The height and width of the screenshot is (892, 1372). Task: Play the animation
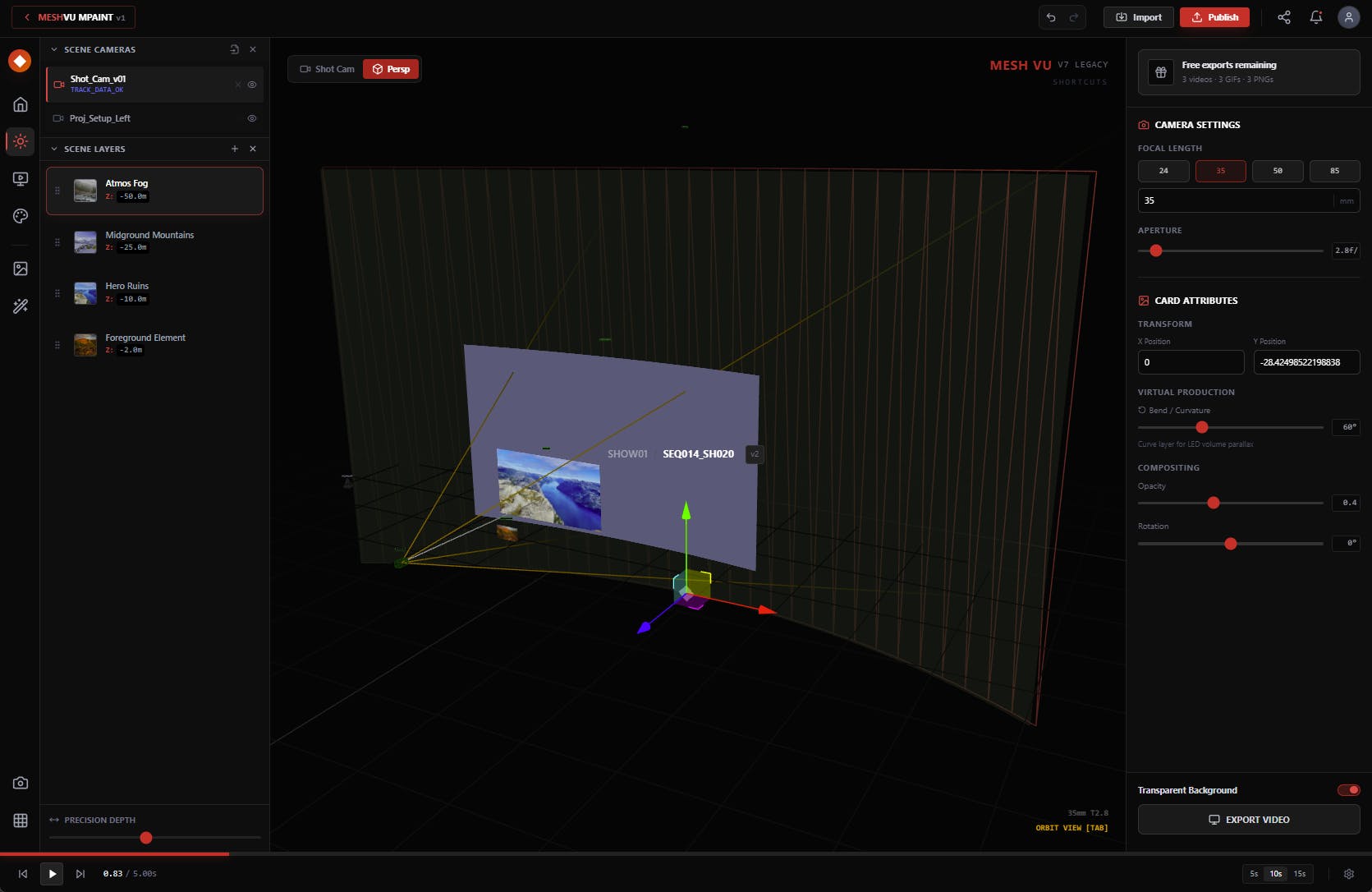click(x=52, y=874)
